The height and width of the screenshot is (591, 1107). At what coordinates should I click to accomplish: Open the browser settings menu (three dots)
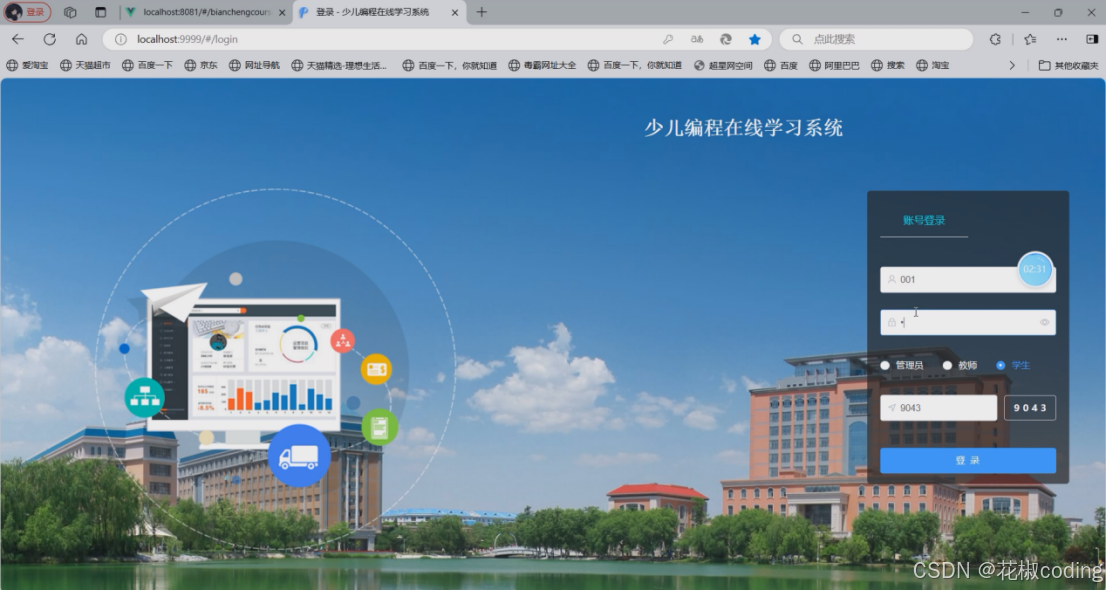click(x=1062, y=38)
